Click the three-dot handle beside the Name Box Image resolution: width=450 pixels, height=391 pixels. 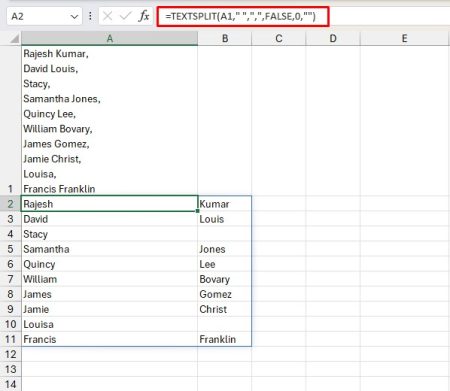pos(90,16)
